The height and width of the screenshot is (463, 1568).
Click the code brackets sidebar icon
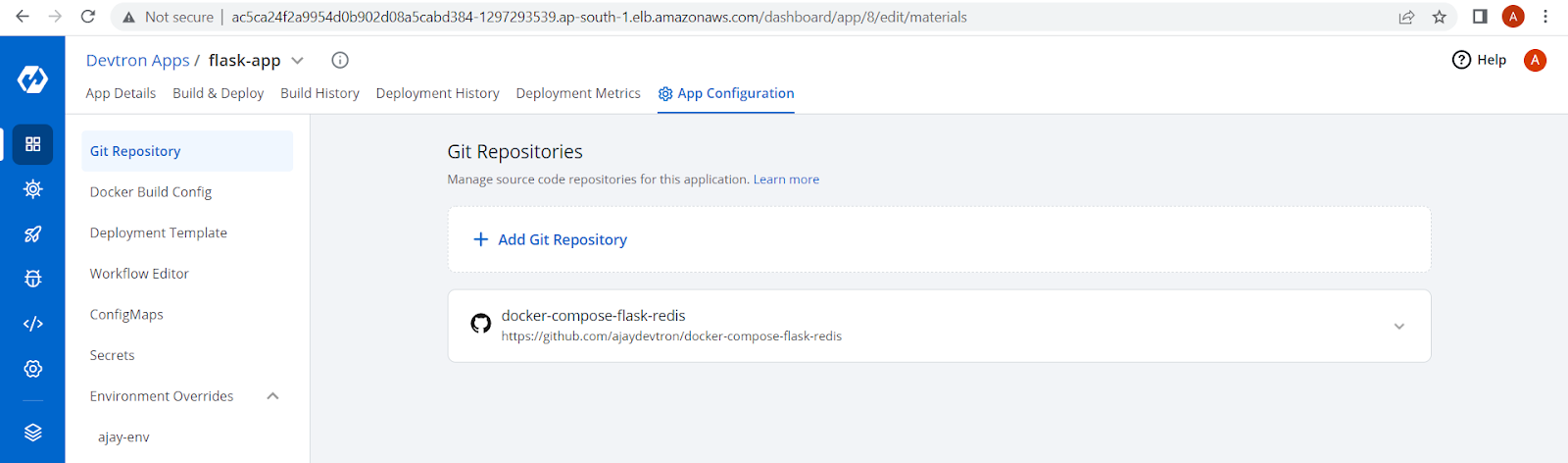coord(32,324)
